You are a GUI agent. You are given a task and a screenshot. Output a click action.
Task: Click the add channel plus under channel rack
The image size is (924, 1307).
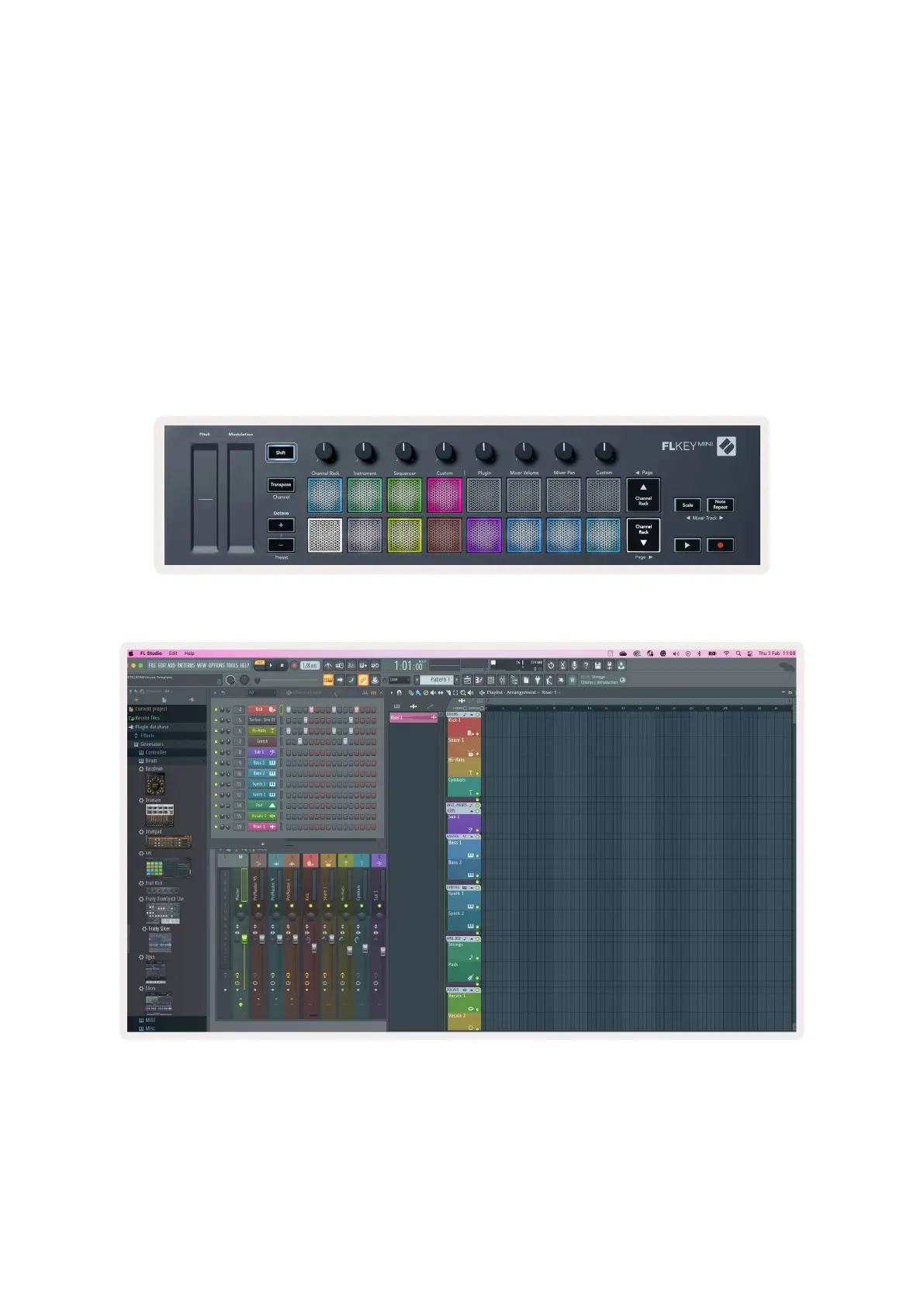click(x=262, y=844)
